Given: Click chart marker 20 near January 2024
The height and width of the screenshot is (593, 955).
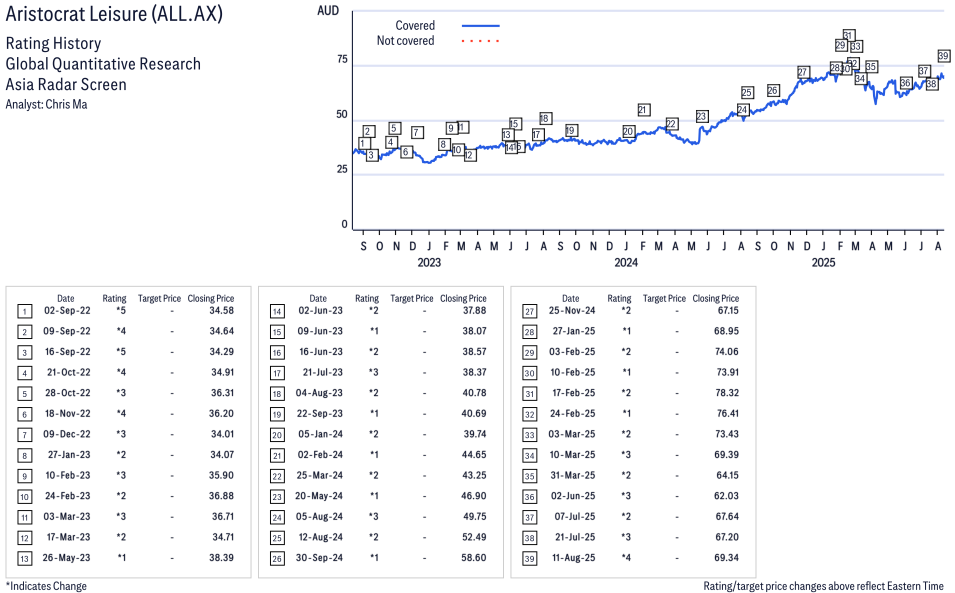Looking at the screenshot, I should pos(629,132).
